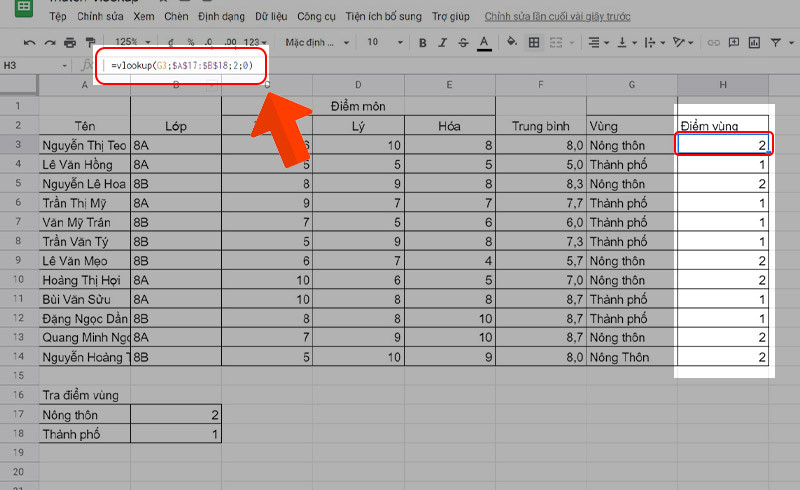Select row 5 header
Screen dimensions: 800x490
[18, 183]
